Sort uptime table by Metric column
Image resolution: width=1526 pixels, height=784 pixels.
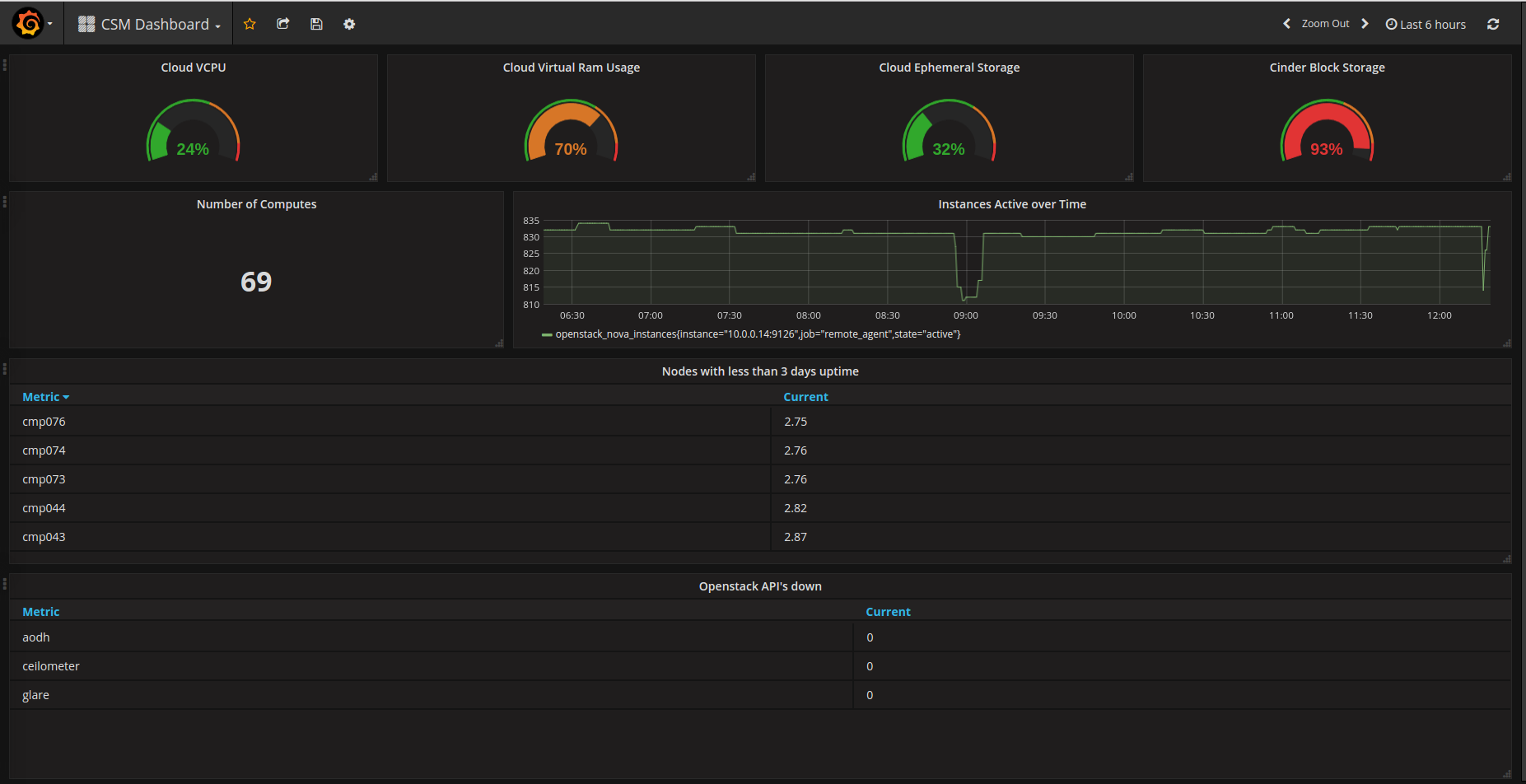[x=45, y=397]
